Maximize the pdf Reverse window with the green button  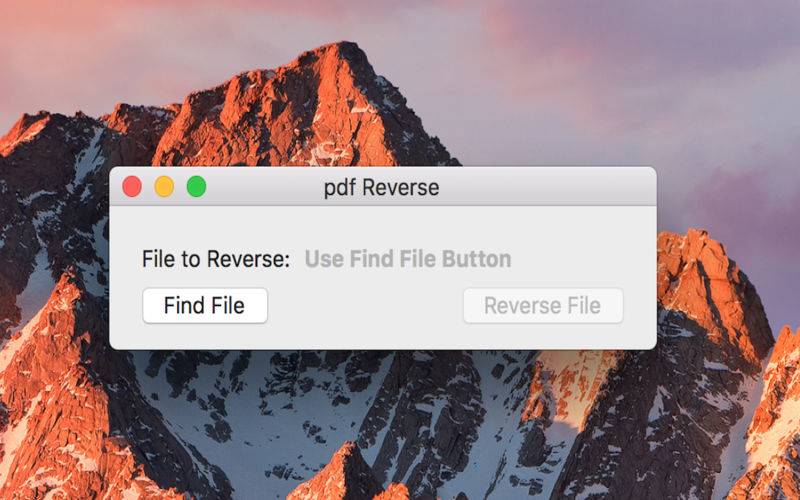pyautogui.click(x=196, y=187)
